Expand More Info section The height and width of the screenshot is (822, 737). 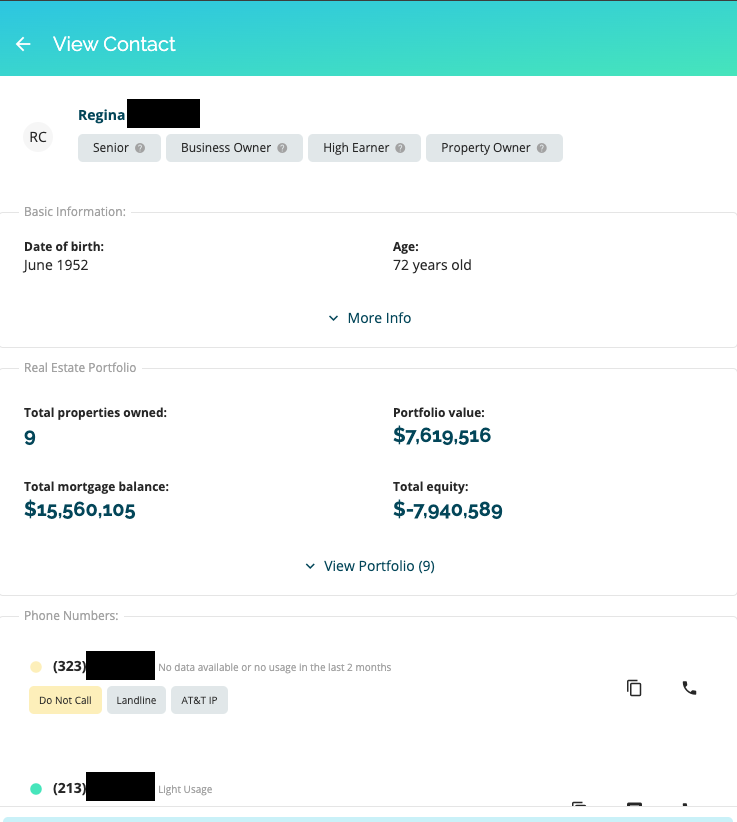[x=370, y=318]
